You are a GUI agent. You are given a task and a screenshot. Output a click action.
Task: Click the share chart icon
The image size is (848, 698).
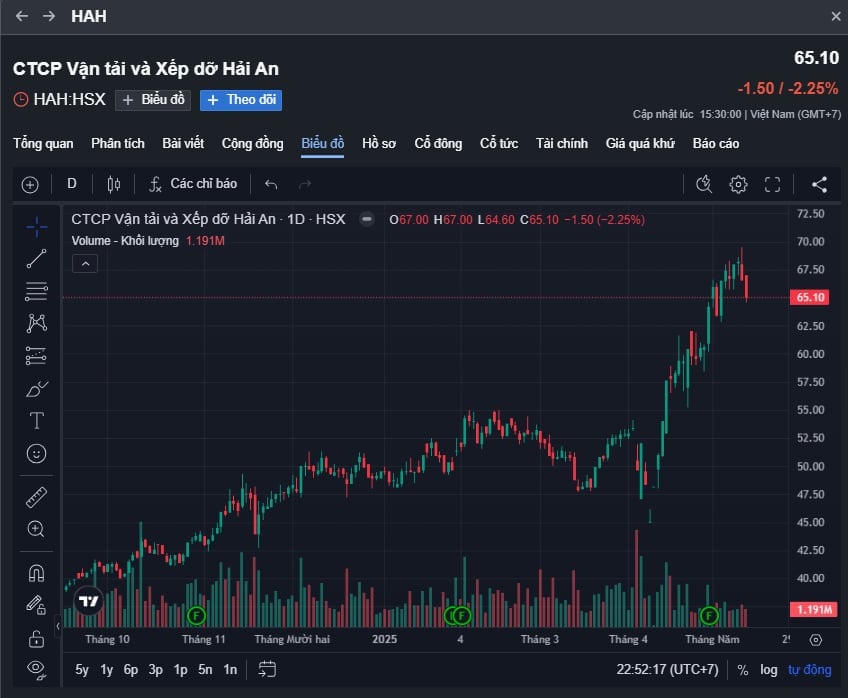[x=819, y=184]
